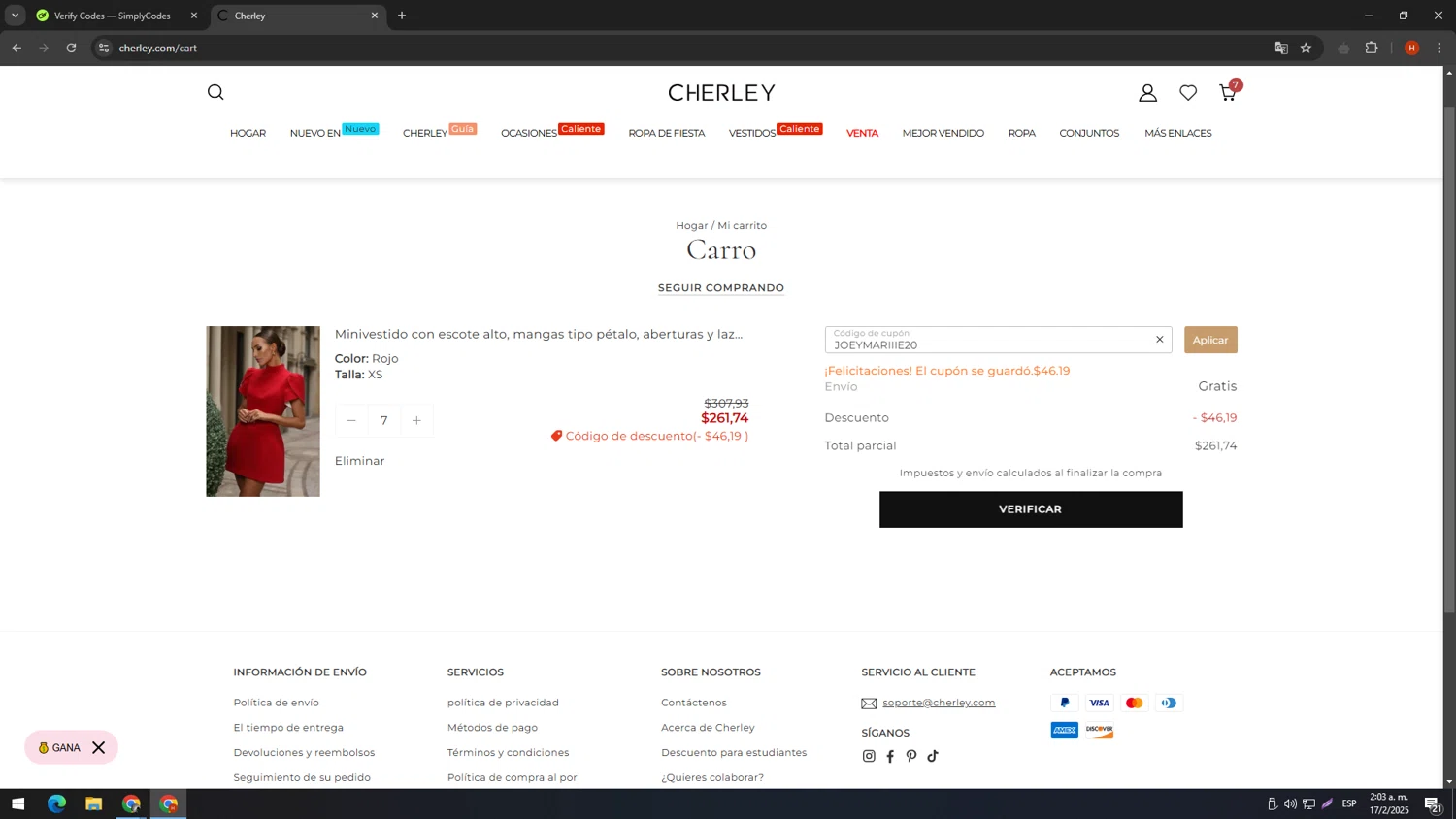
Task: Click SEGUIR COMPRANDO link
Action: (721, 288)
